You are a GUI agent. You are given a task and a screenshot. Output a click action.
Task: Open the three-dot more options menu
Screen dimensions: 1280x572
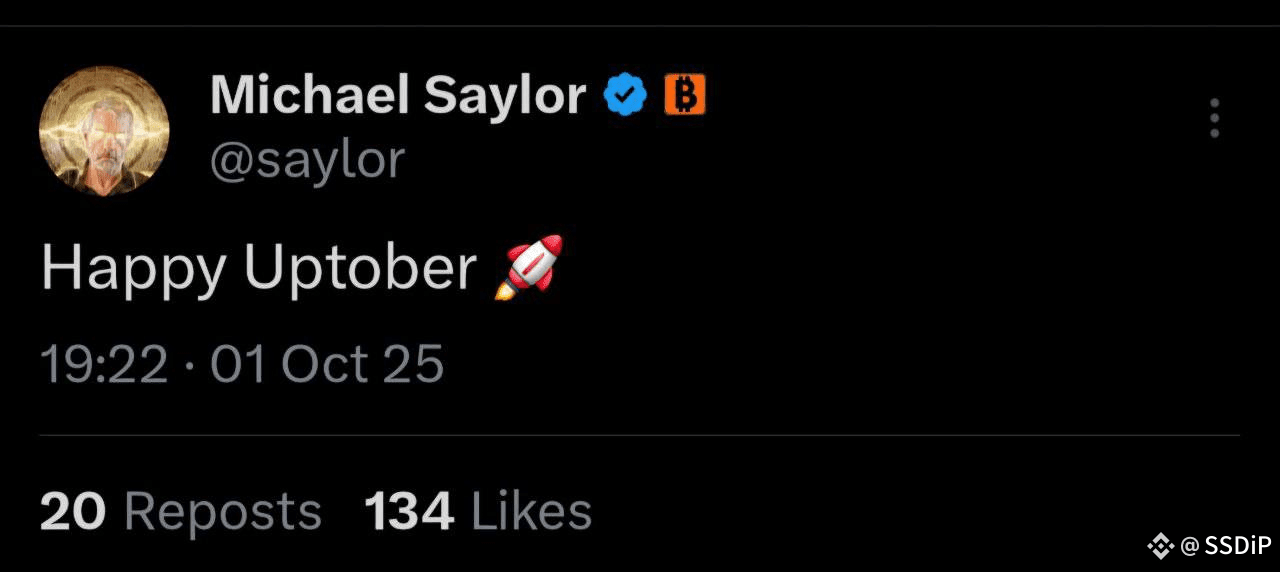pos(1214,118)
